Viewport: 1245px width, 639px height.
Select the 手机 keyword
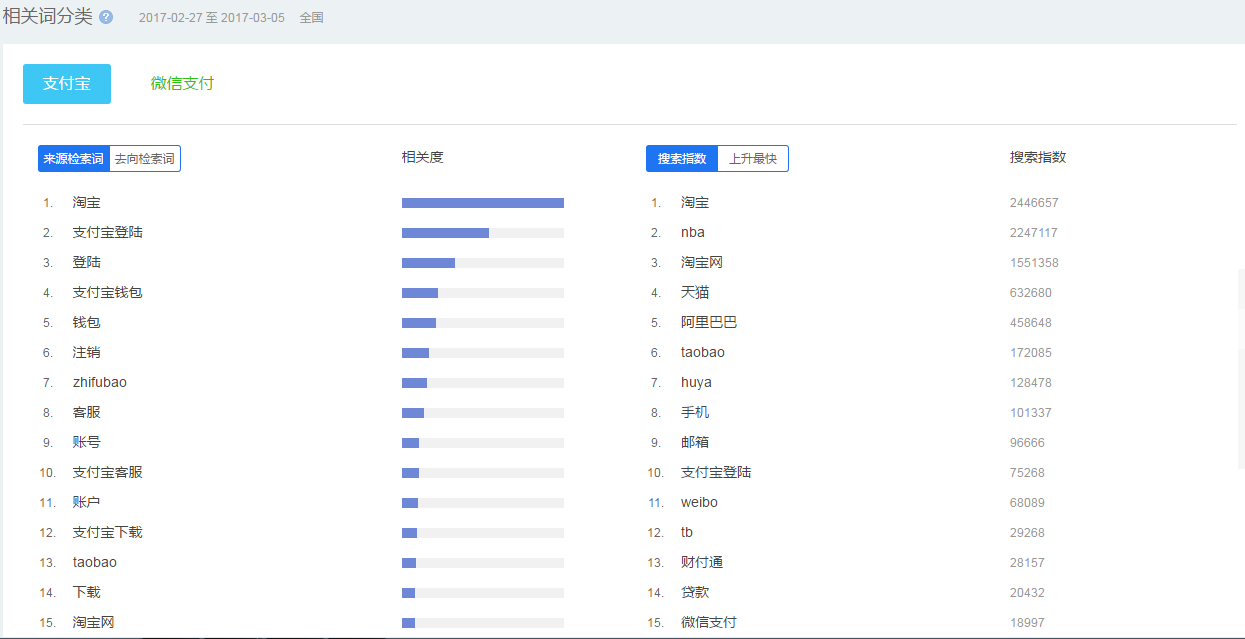695,413
